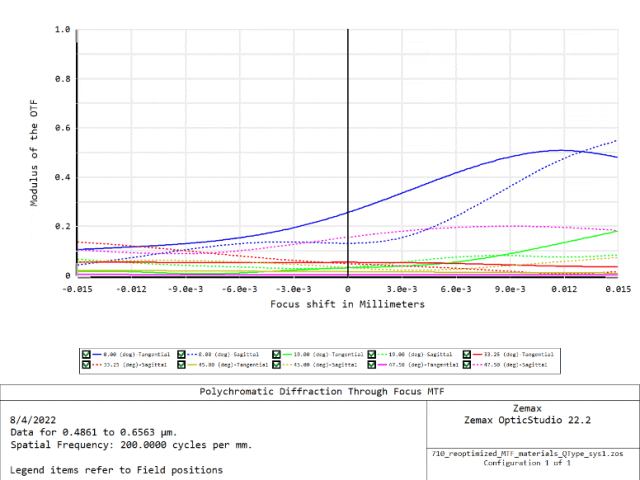The image size is (640, 480).
Task: Disable the 33.25 (deg)-Sagittal checkbox
Action: [86, 364]
